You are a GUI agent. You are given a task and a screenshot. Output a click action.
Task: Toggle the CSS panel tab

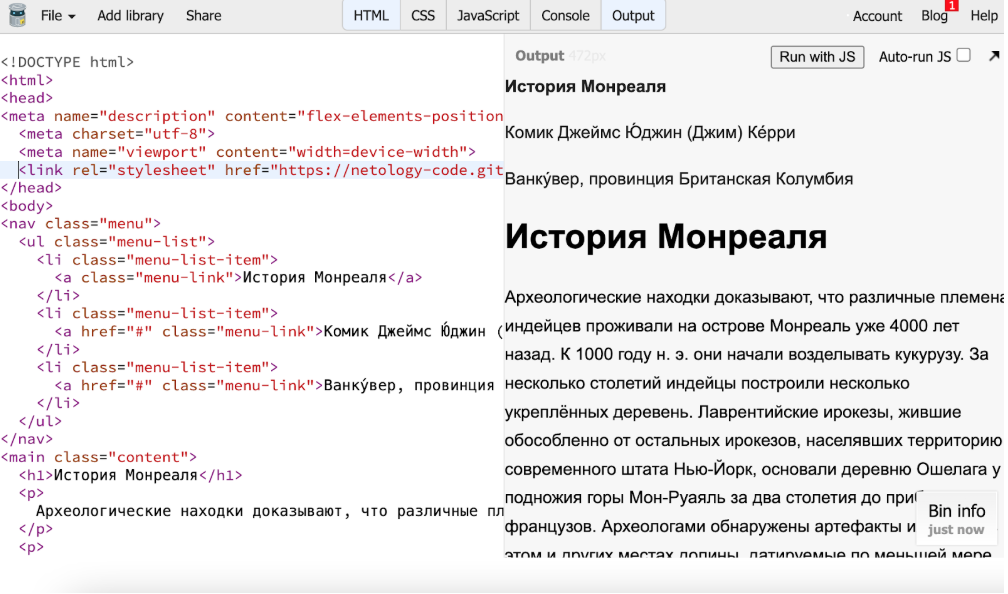click(422, 15)
